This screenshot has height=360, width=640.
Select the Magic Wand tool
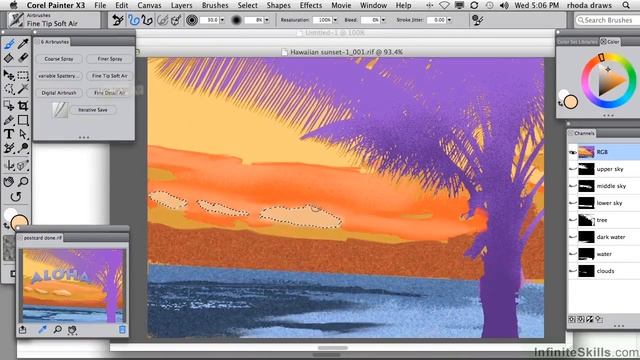(23, 89)
